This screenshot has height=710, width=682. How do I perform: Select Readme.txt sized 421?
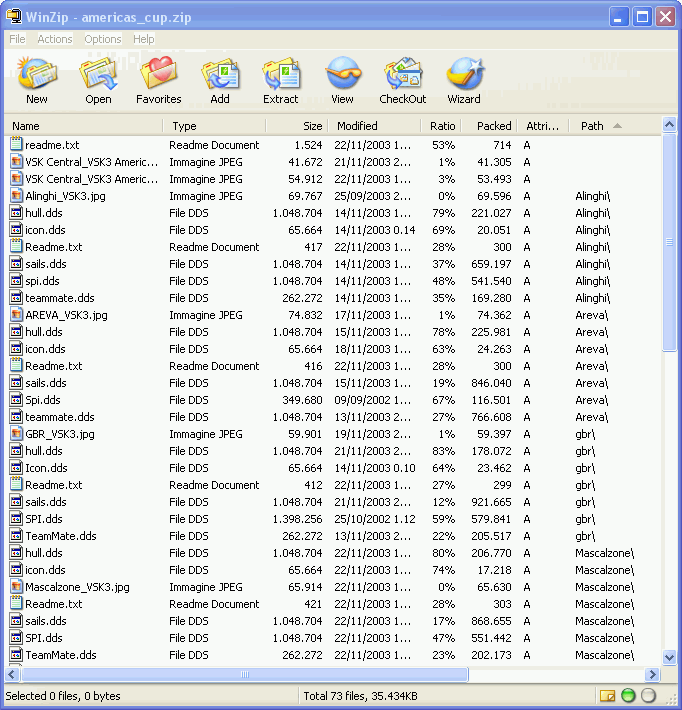[53, 604]
